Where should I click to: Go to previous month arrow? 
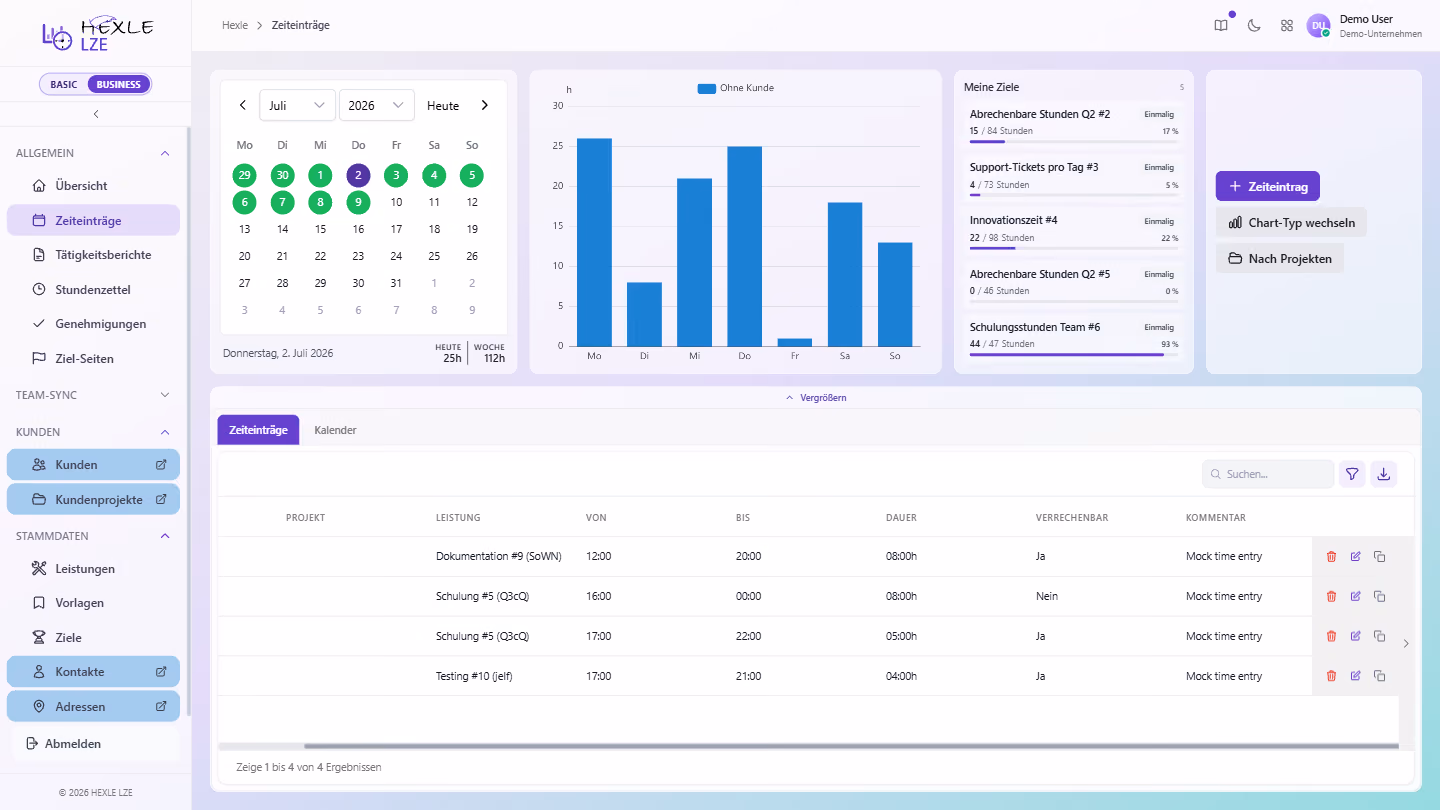tap(243, 105)
